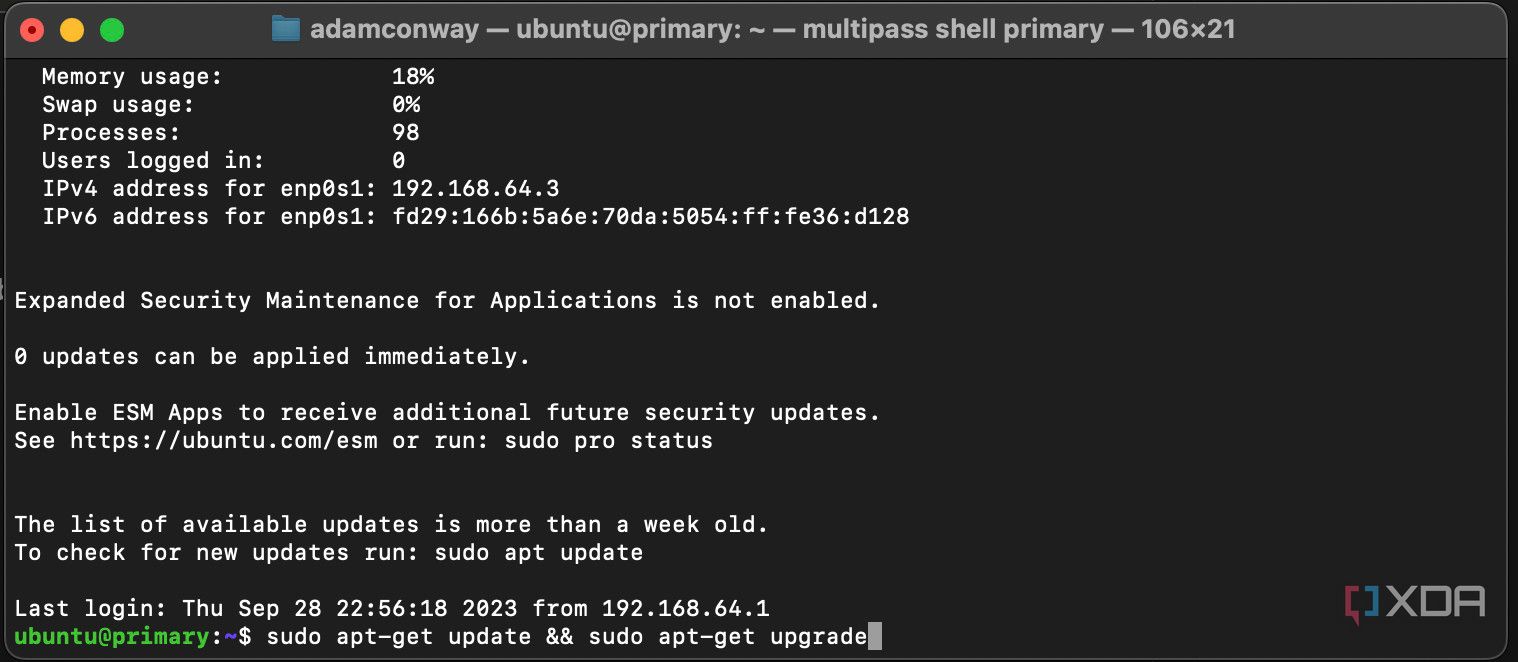The width and height of the screenshot is (1518, 662).
Task: Click the green maximize window button
Action: (112, 30)
